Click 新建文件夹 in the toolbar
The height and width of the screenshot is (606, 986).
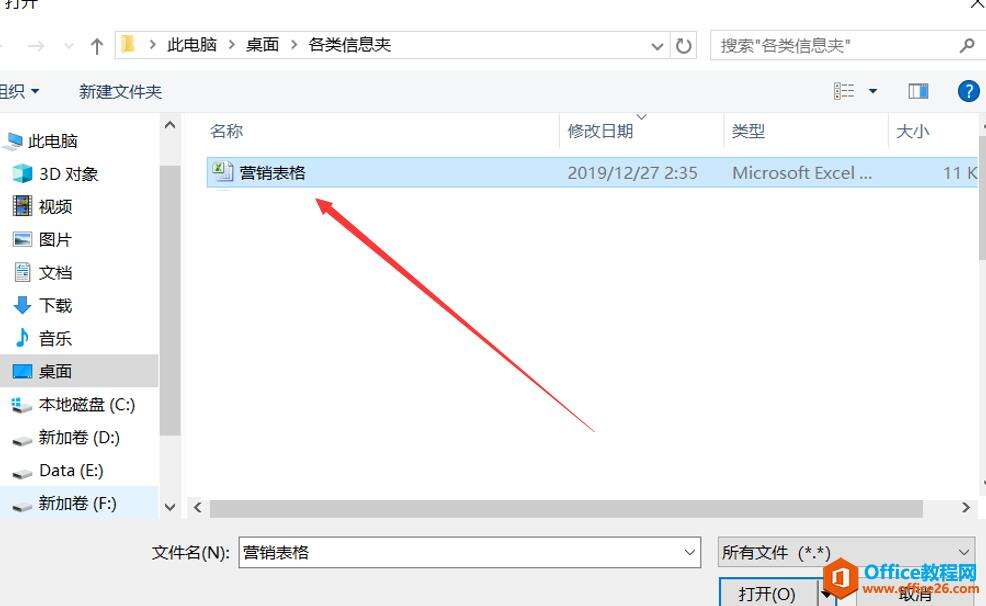[x=120, y=92]
